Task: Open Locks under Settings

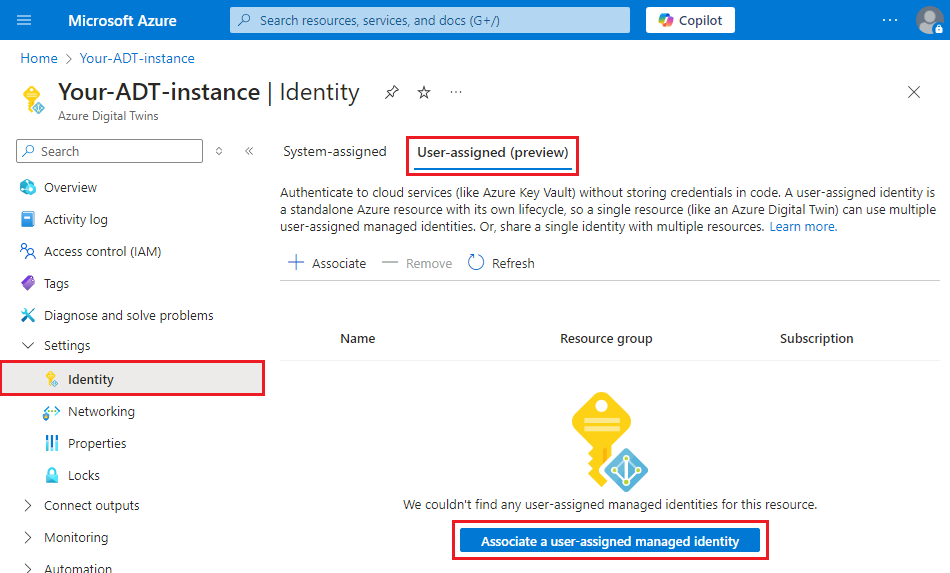Action: pos(84,475)
